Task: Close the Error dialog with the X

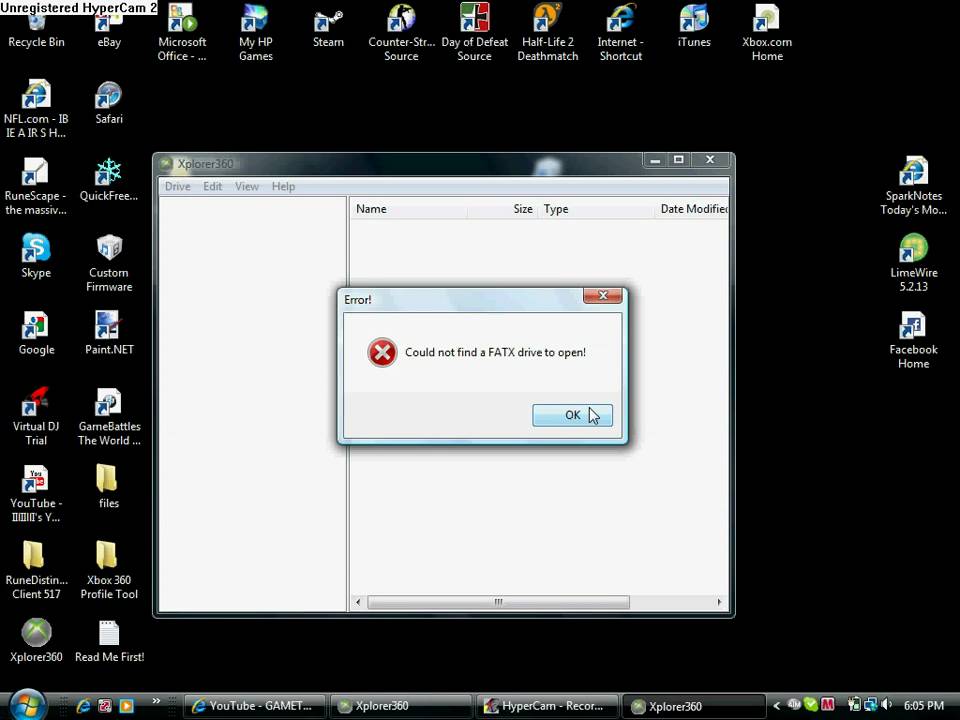Action: click(602, 296)
